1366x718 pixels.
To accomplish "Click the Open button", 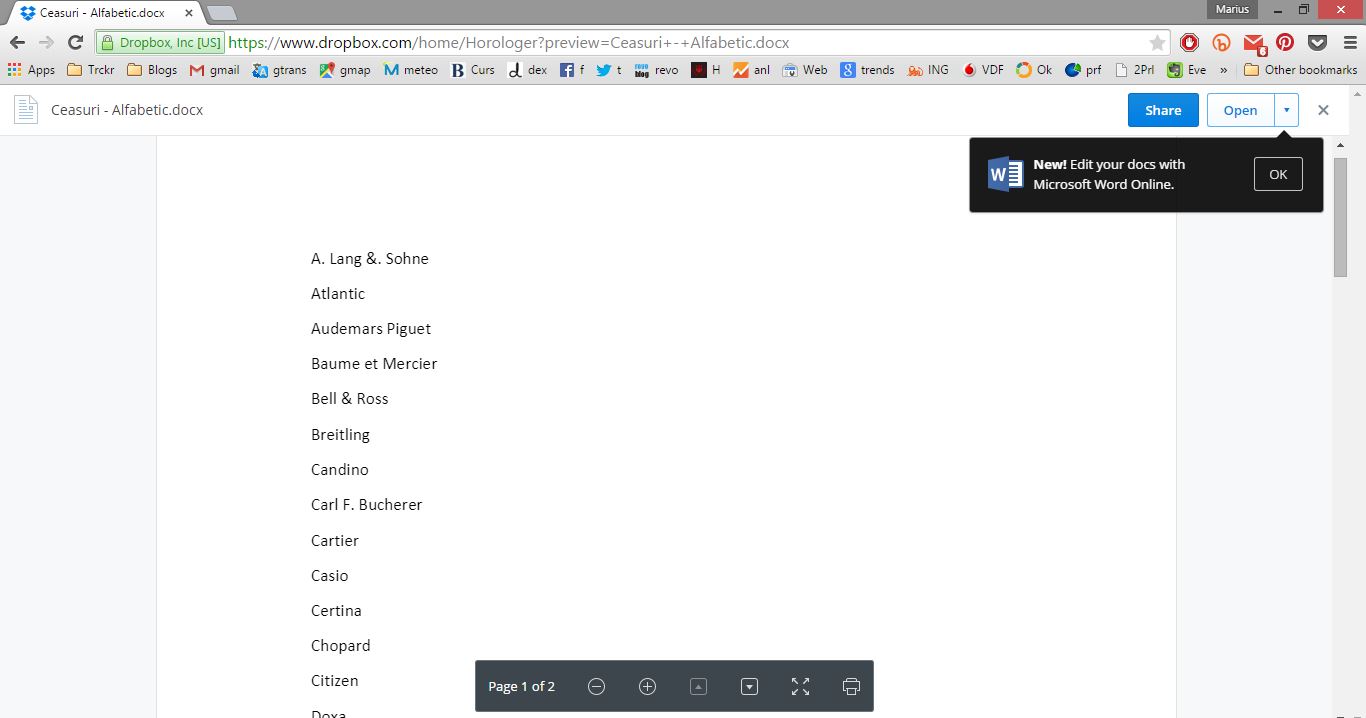I will (1240, 110).
